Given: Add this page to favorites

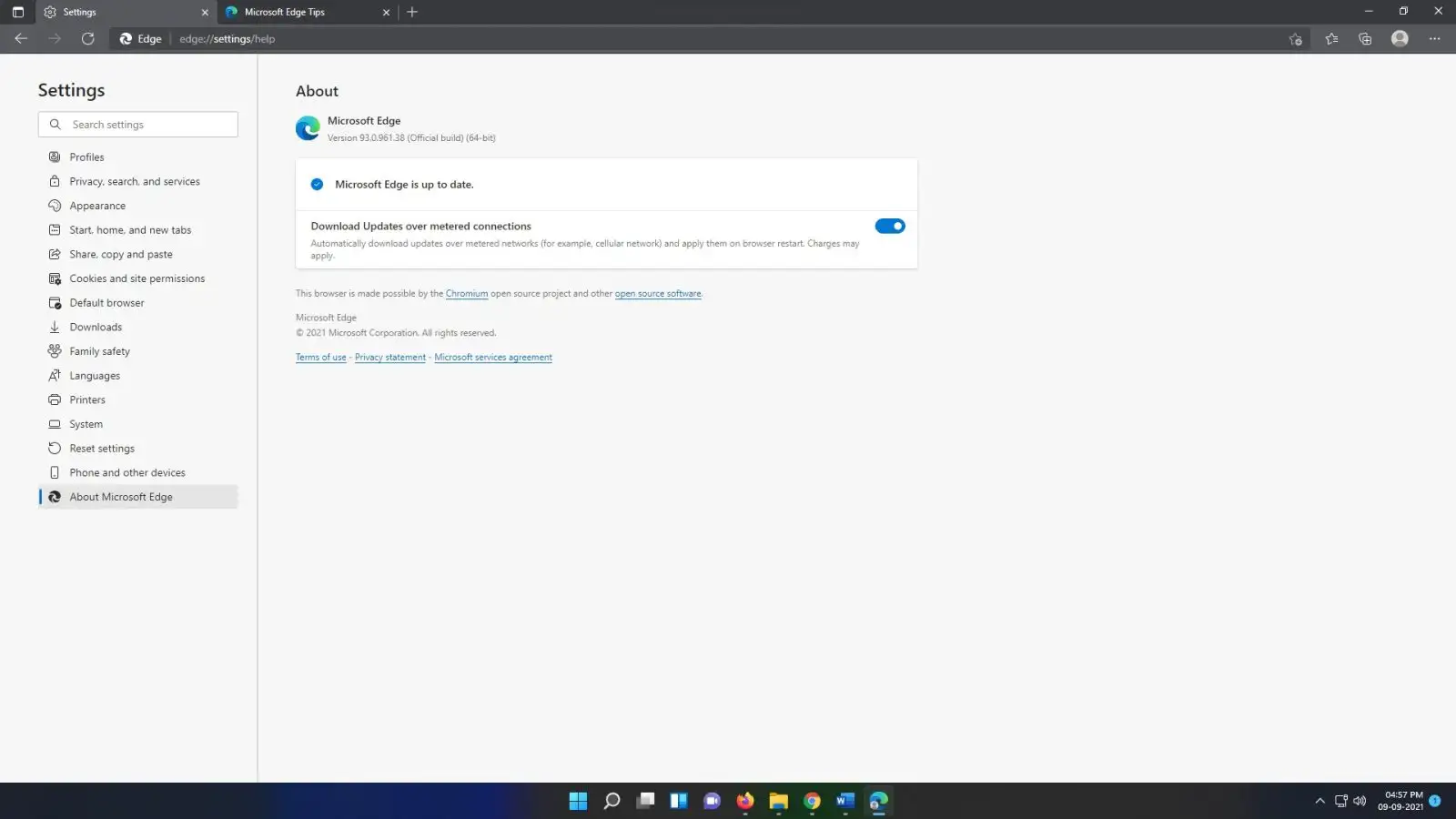Looking at the screenshot, I should click(x=1295, y=38).
